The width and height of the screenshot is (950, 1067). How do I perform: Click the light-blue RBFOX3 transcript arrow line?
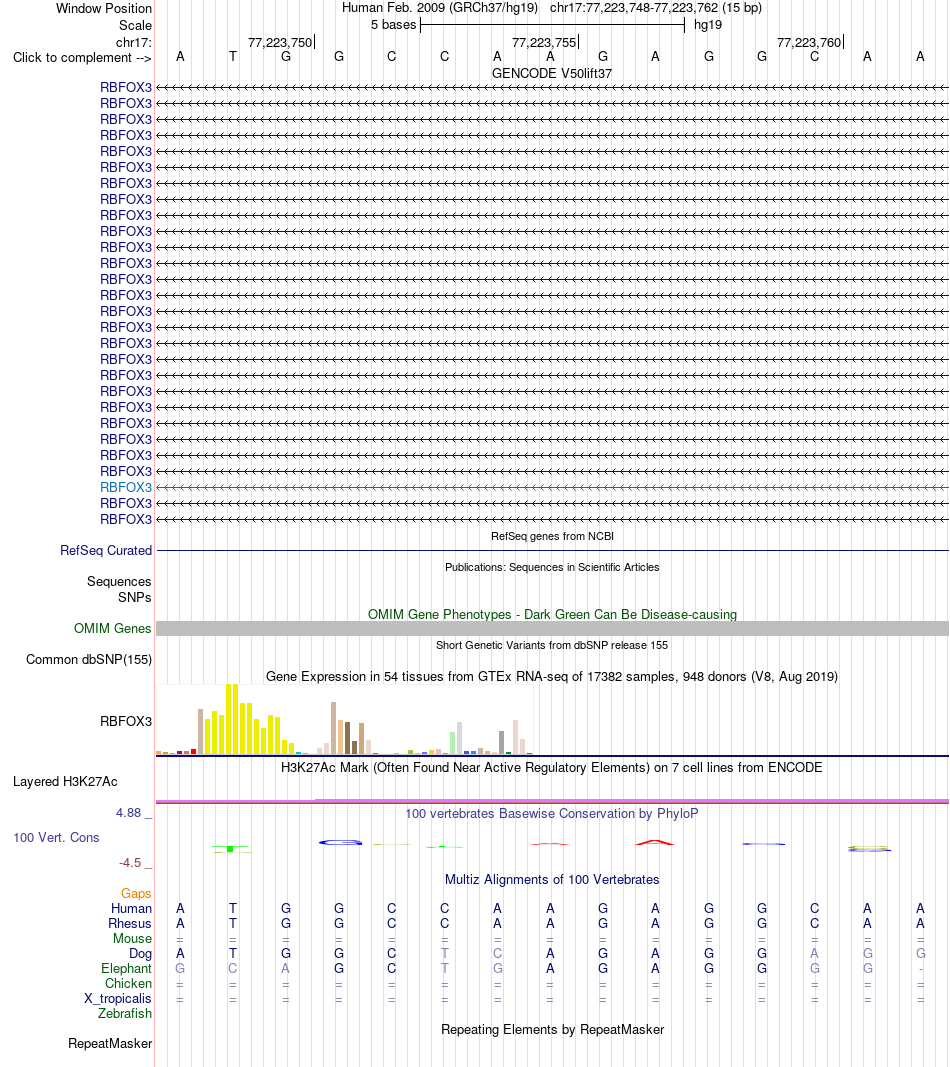click(552, 487)
